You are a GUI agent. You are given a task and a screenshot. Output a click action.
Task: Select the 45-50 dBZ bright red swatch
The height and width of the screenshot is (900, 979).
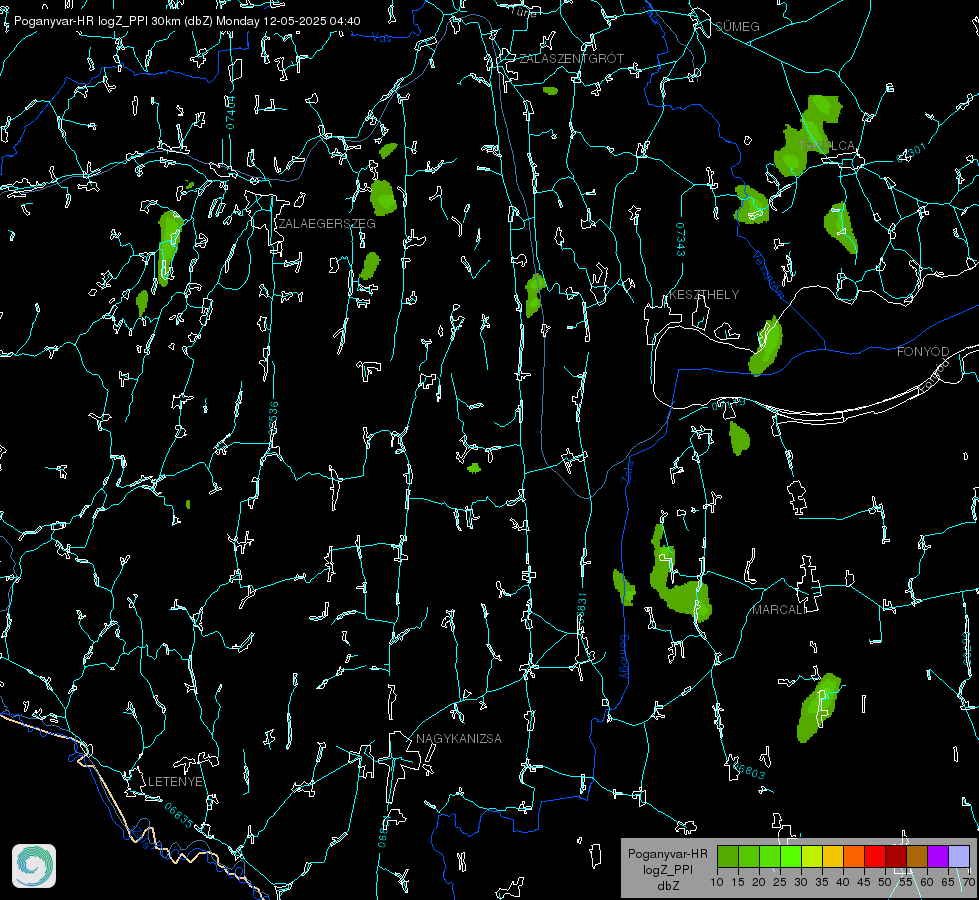[x=875, y=856]
